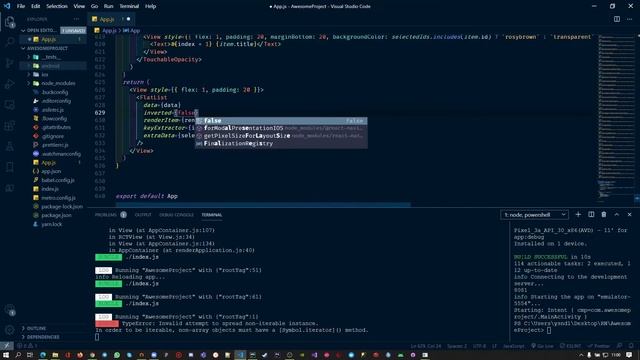Maximize the panel with up chevron
Image resolution: width=640 pixels, height=360 pixels.
click(617, 215)
